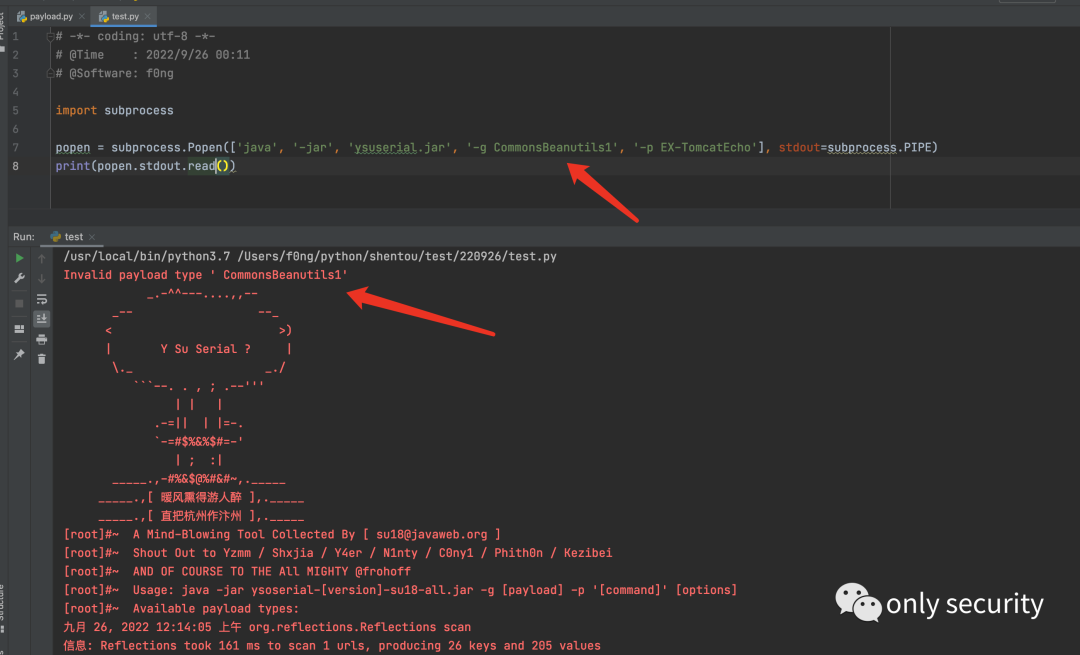Click the 'Usage: java -jar ysoserial' line
1080x655 pixels.
coord(400,590)
